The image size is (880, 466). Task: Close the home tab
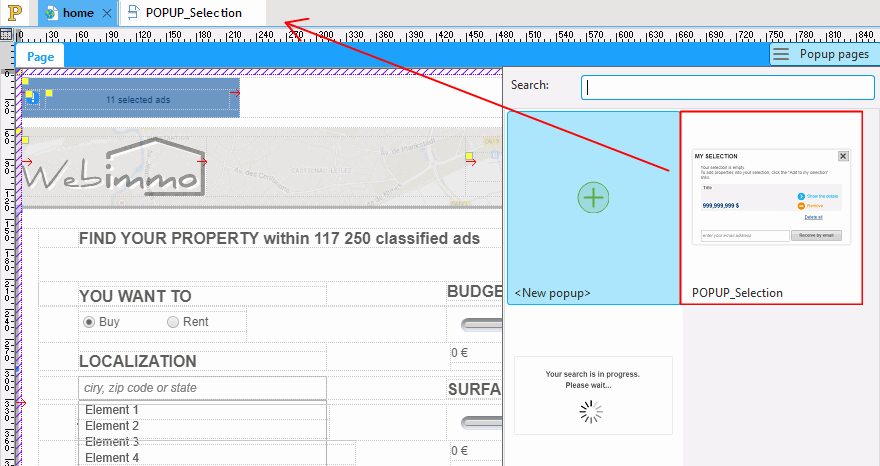click(108, 13)
